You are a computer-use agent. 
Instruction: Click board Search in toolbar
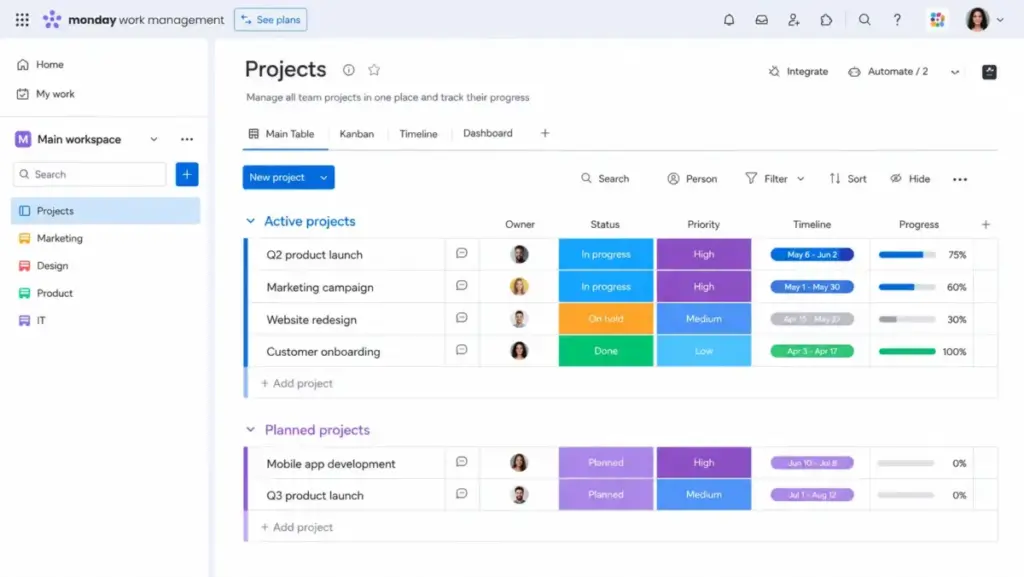pos(605,179)
